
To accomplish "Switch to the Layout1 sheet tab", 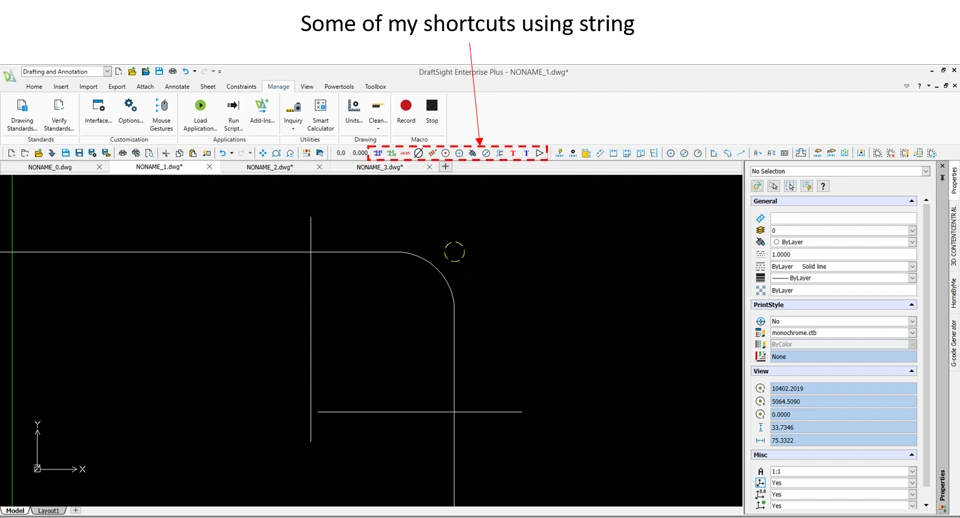I will pos(48,511).
